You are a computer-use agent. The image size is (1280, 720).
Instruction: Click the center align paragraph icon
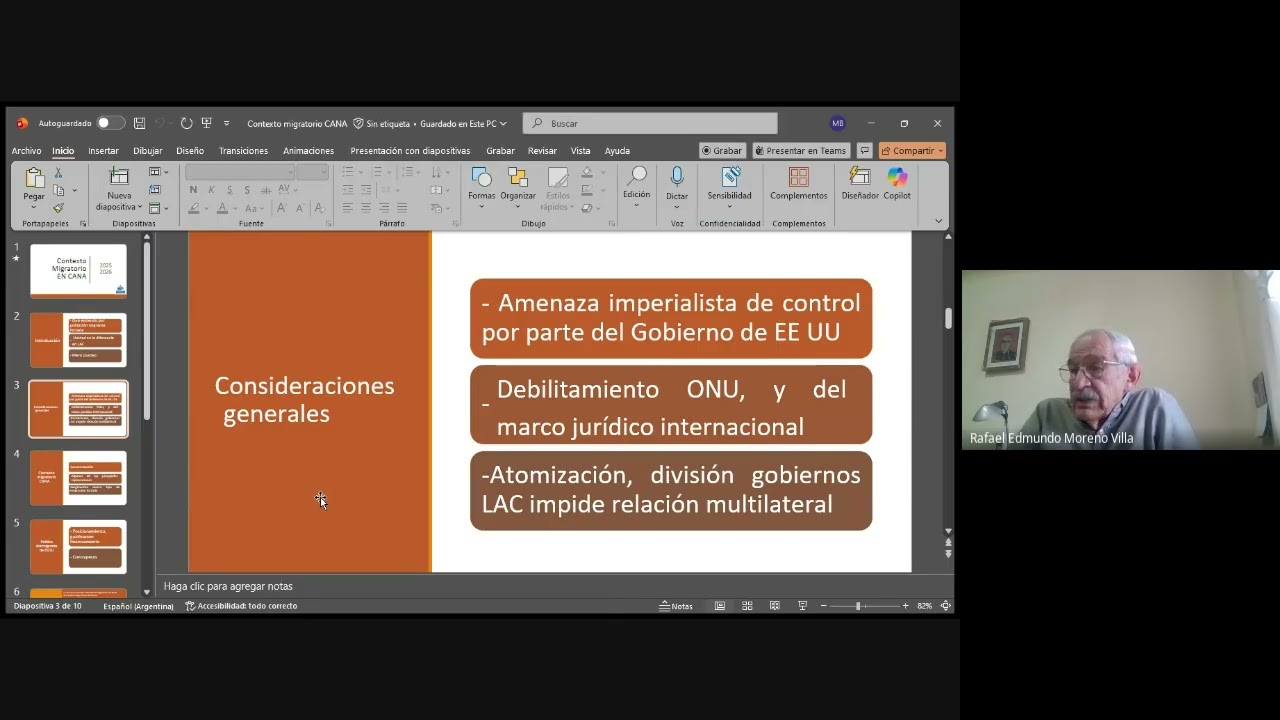366,208
